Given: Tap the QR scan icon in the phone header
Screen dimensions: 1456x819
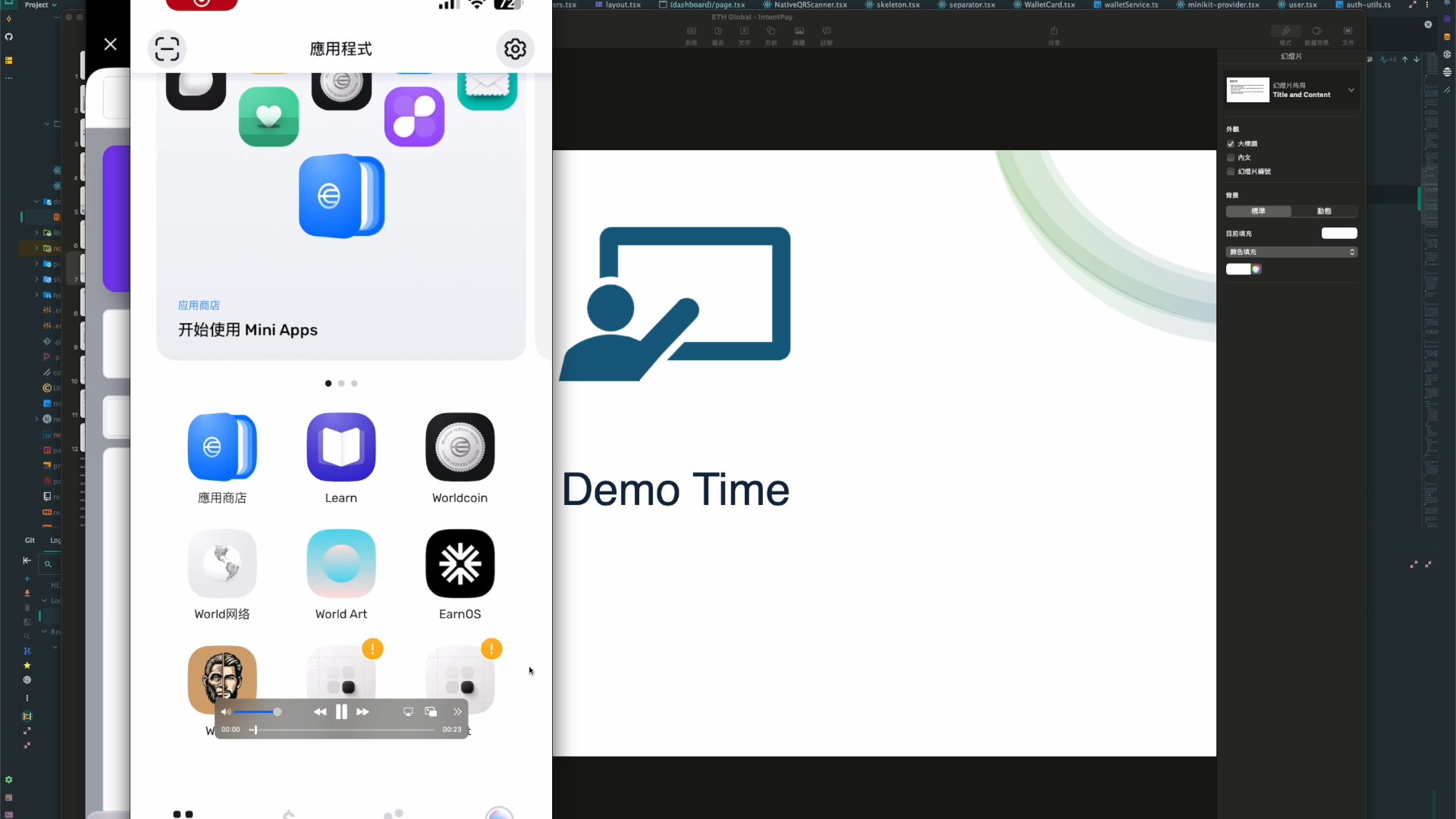Looking at the screenshot, I should click(167, 49).
